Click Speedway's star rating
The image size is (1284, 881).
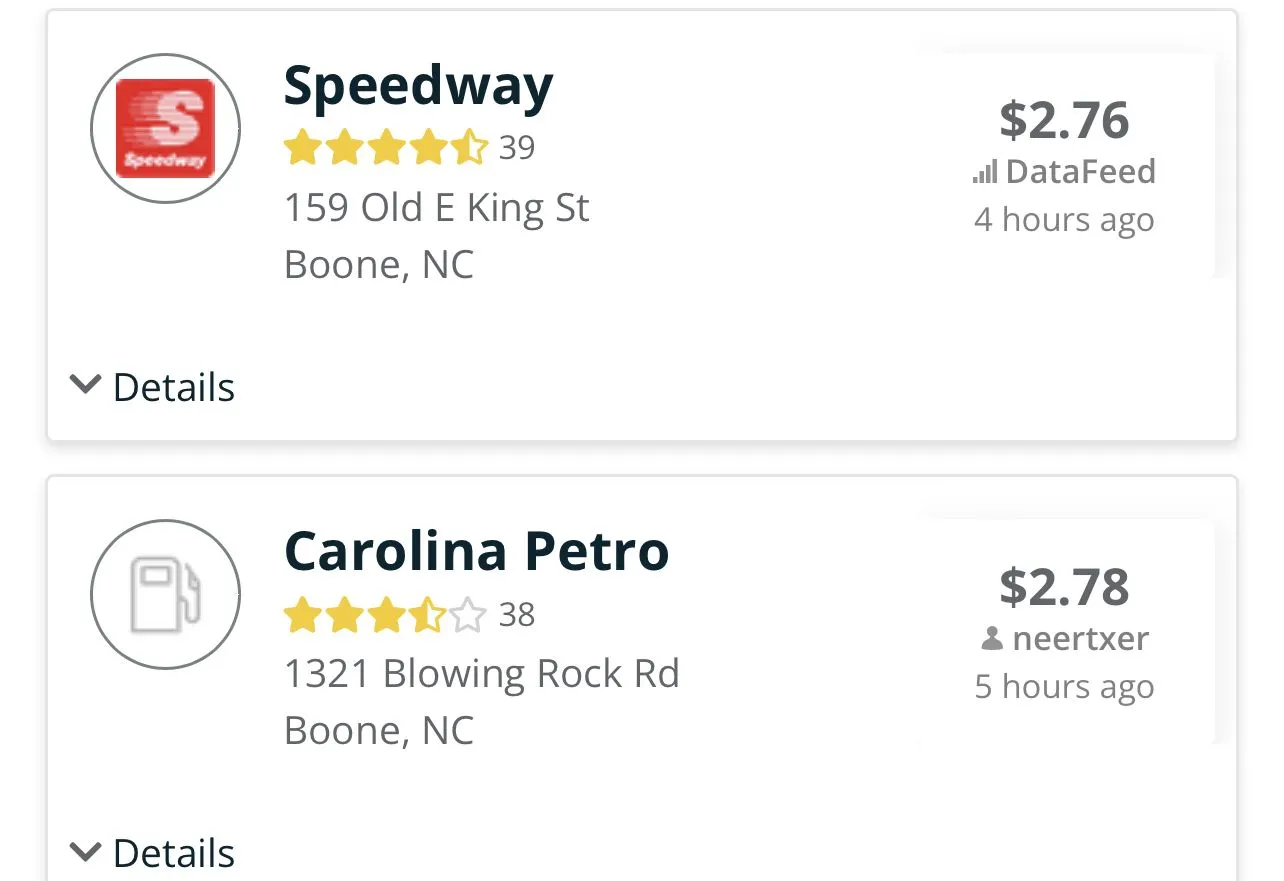point(385,148)
